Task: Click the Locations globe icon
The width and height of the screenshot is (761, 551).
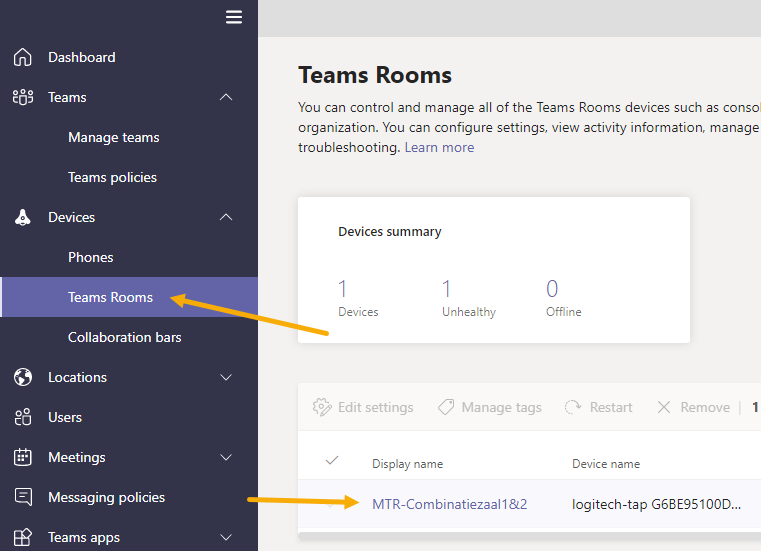Action: [x=23, y=377]
